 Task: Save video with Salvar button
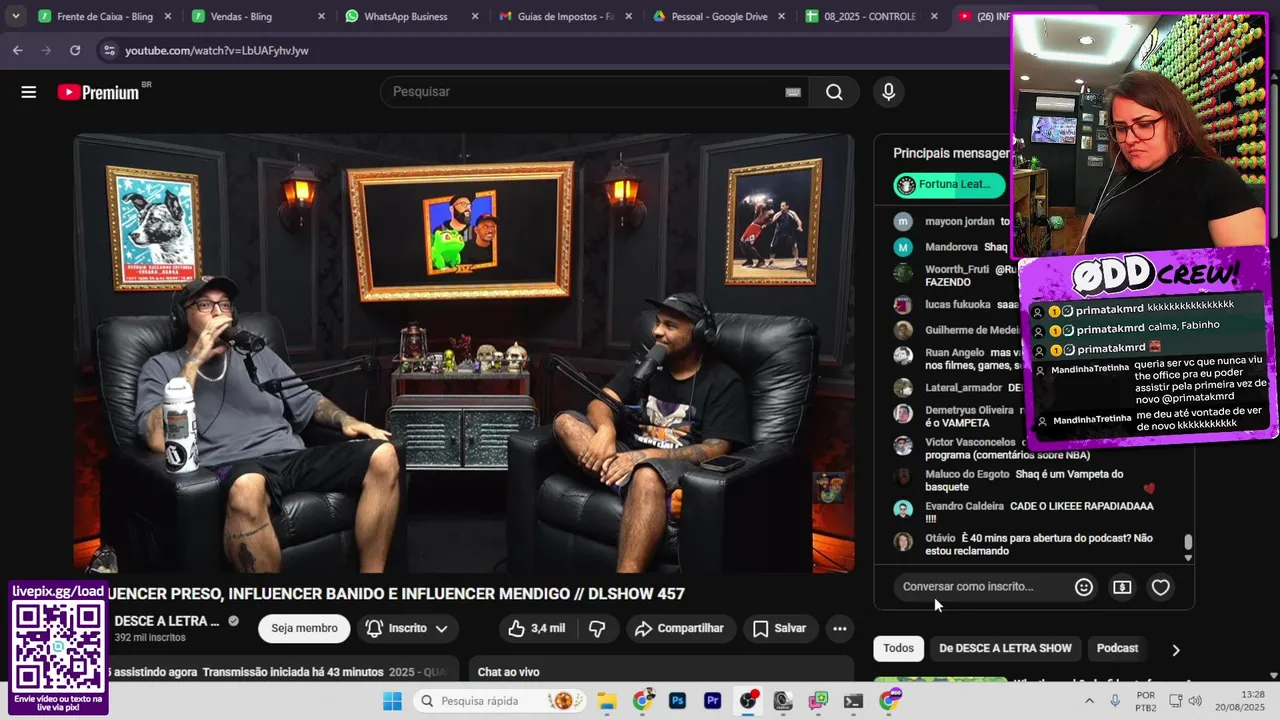coord(779,628)
